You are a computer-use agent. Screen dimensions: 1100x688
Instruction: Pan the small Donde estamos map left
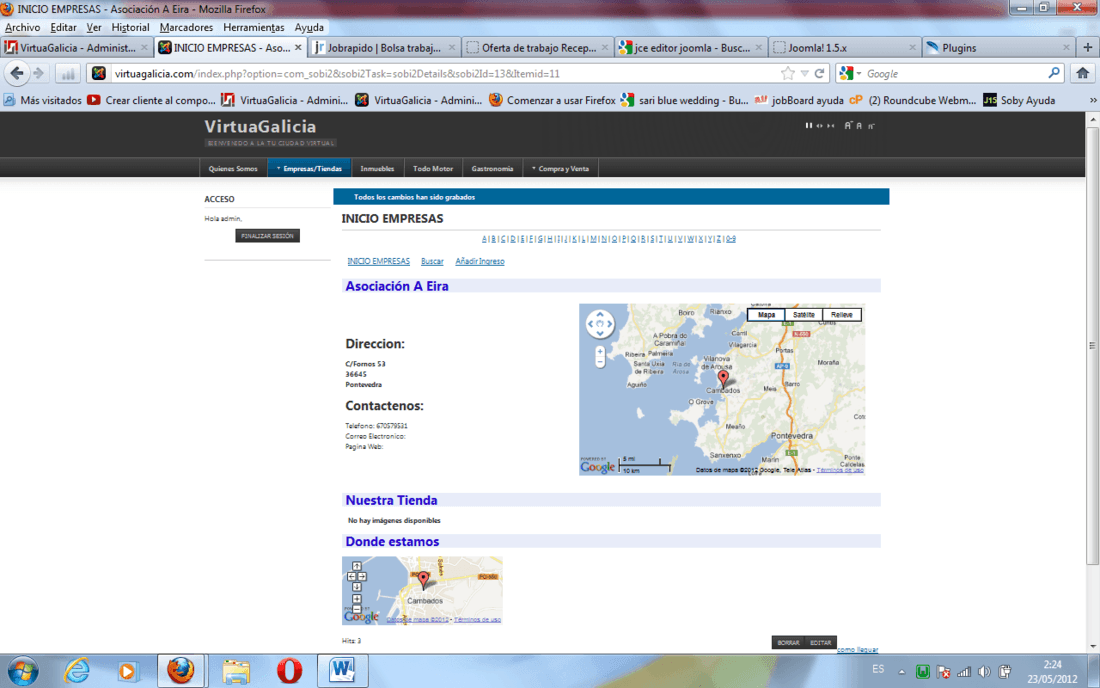pyautogui.click(x=351, y=576)
